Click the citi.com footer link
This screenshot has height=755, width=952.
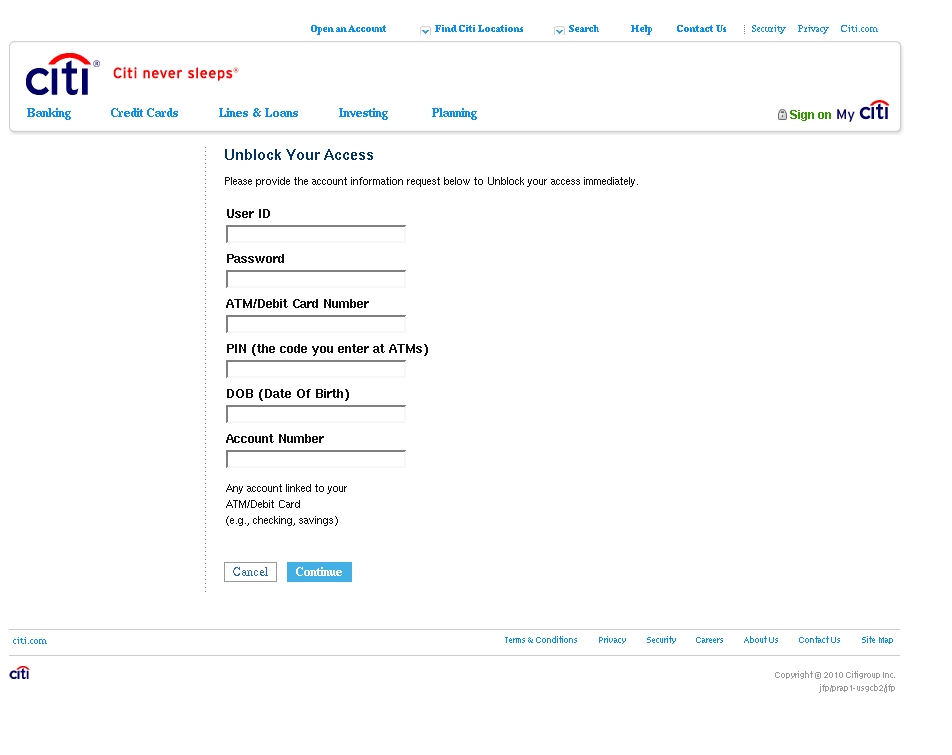[29, 641]
